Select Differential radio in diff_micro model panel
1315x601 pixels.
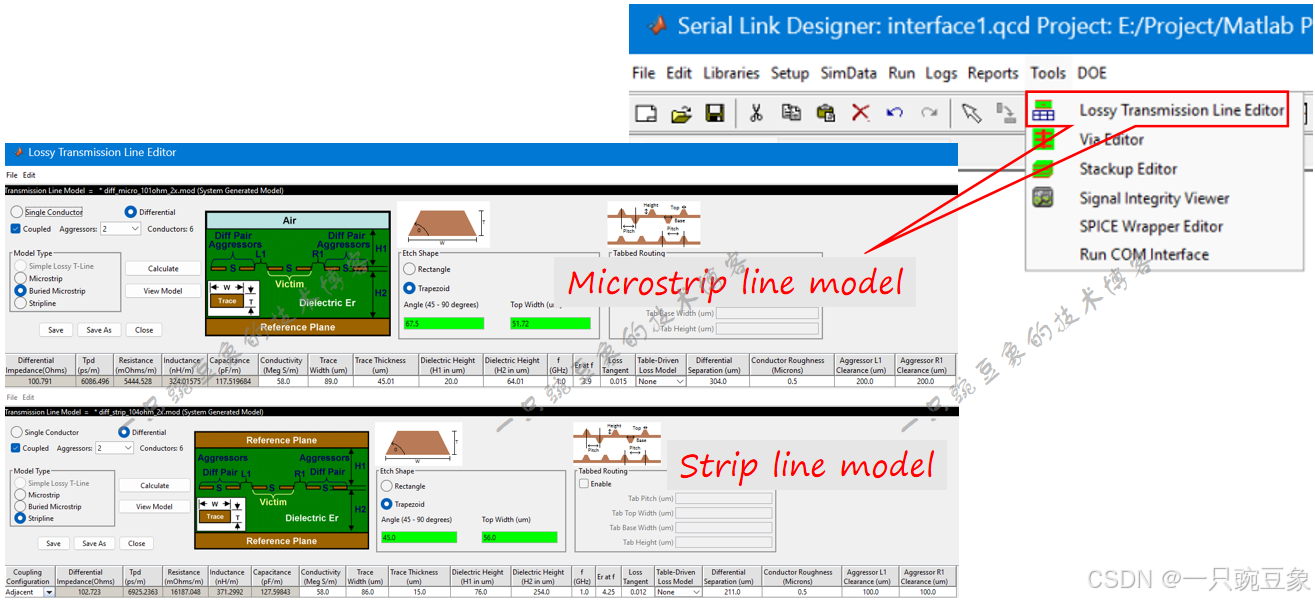(x=131, y=212)
